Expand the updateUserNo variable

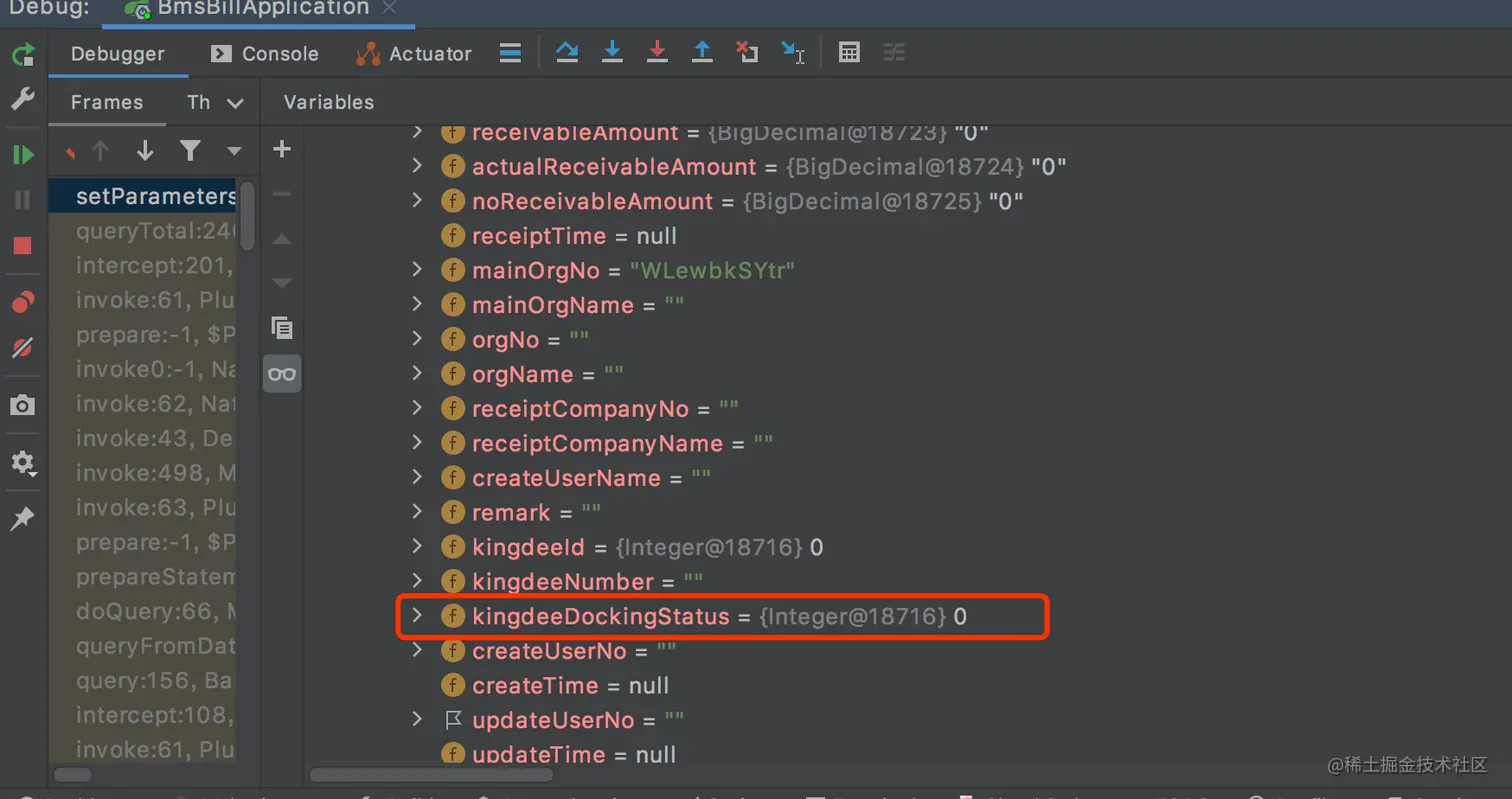[418, 720]
